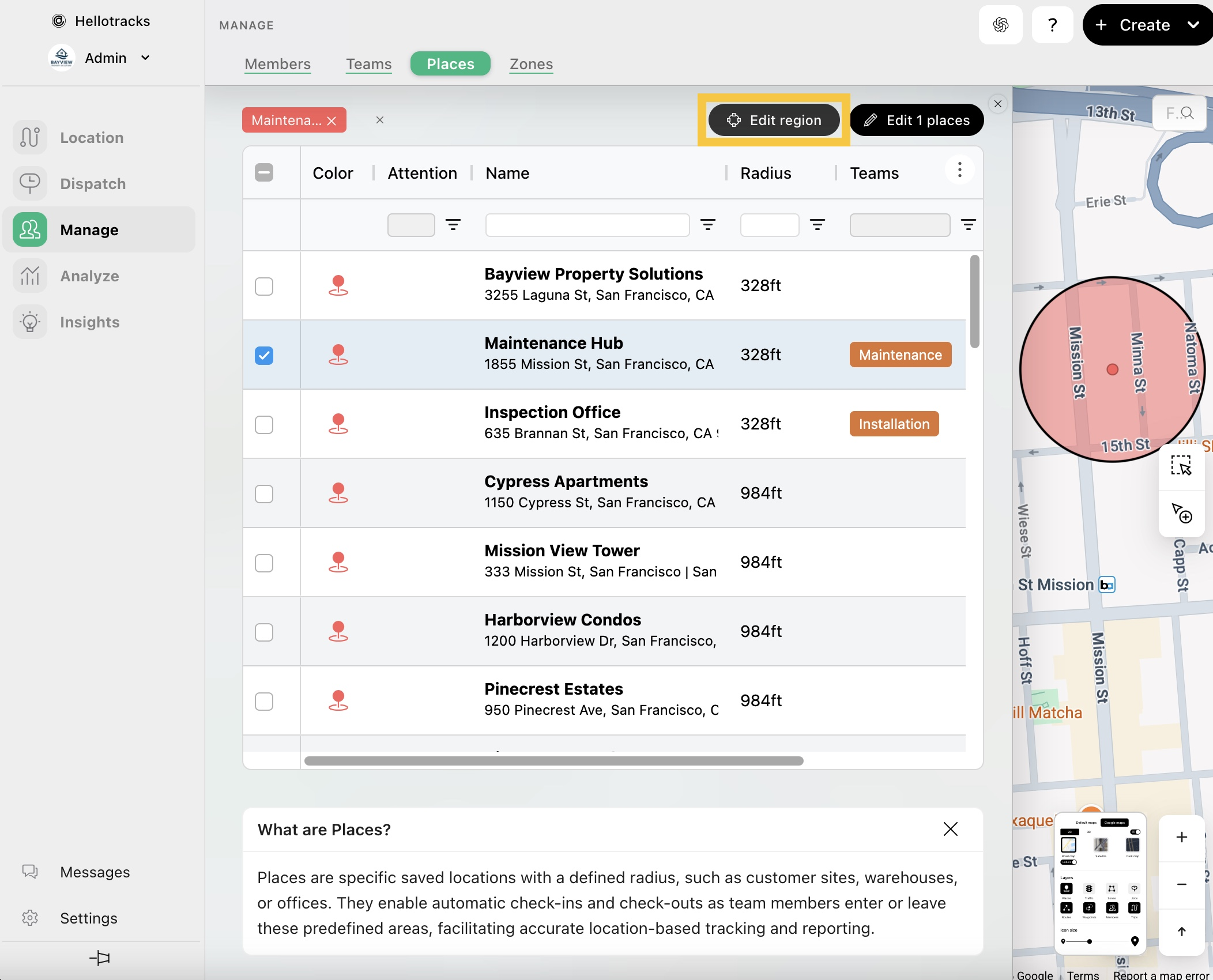
Task: Zoom in the map with plus
Action: (x=1181, y=837)
